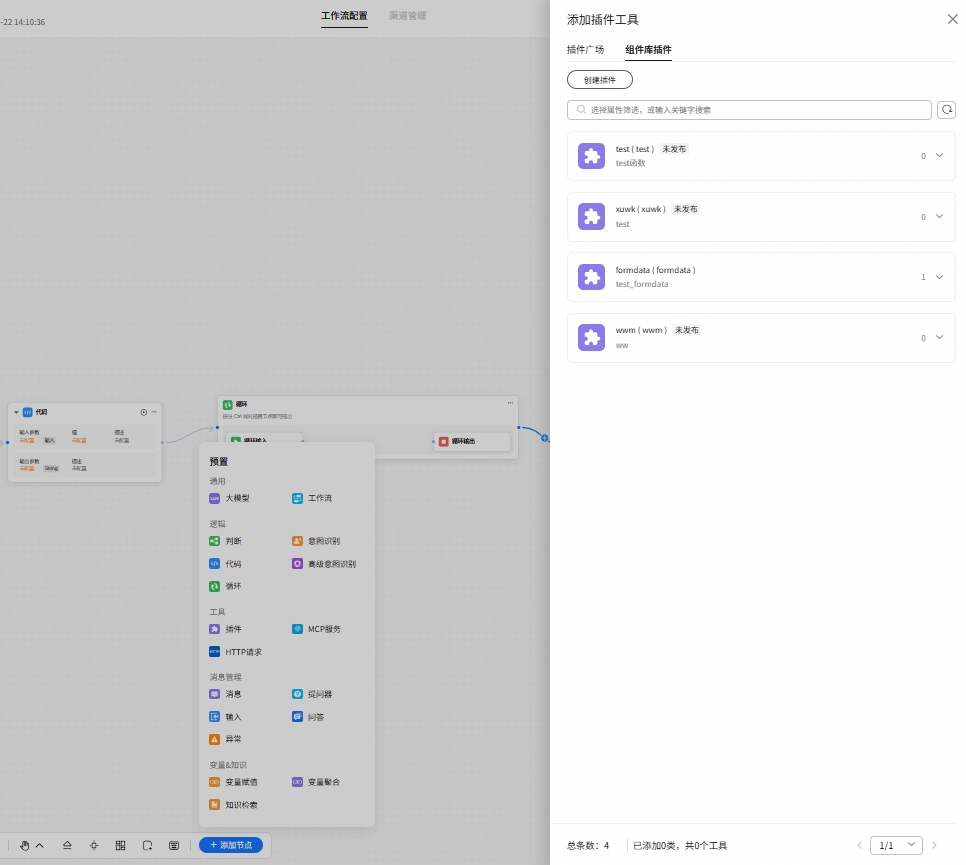The image size is (966, 865).
Task: Click the refresh icon beside the search box
Action: click(x=946, y=110)
